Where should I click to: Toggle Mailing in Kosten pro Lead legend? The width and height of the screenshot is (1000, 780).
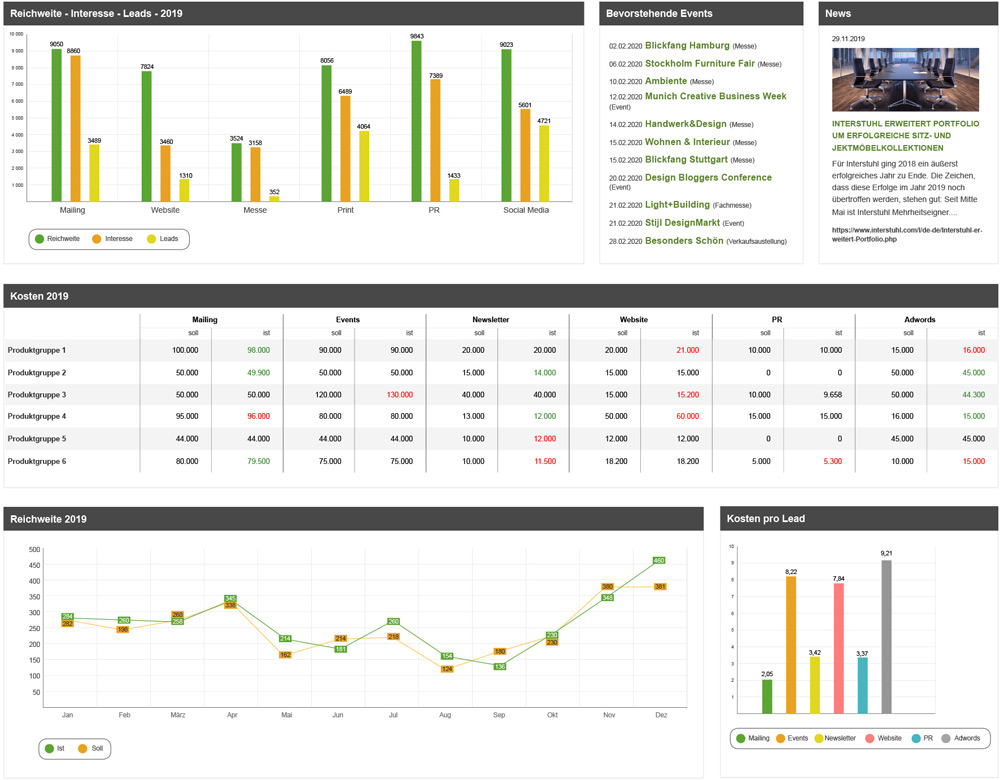tap(753, 738)
